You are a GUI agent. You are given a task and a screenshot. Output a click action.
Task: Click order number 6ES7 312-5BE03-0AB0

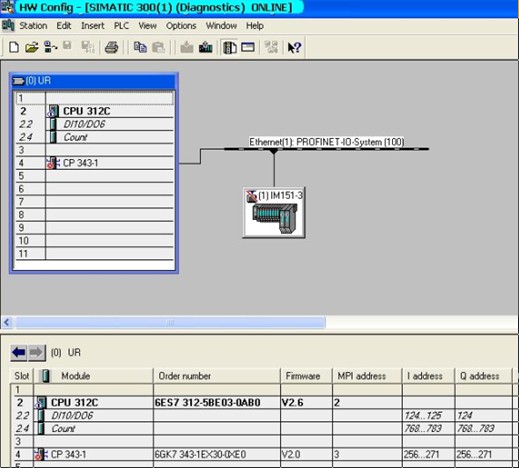[x=207, y=403]
